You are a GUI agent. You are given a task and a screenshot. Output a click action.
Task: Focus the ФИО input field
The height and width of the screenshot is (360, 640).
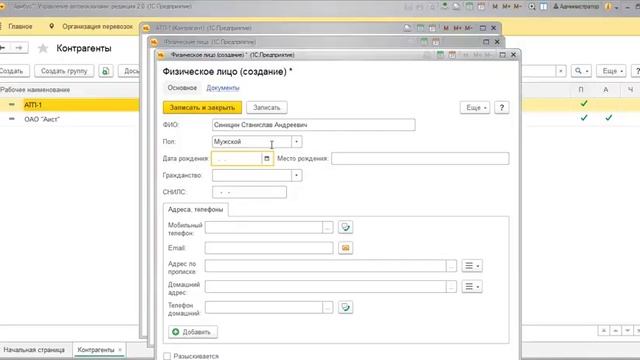click(313, 125)
